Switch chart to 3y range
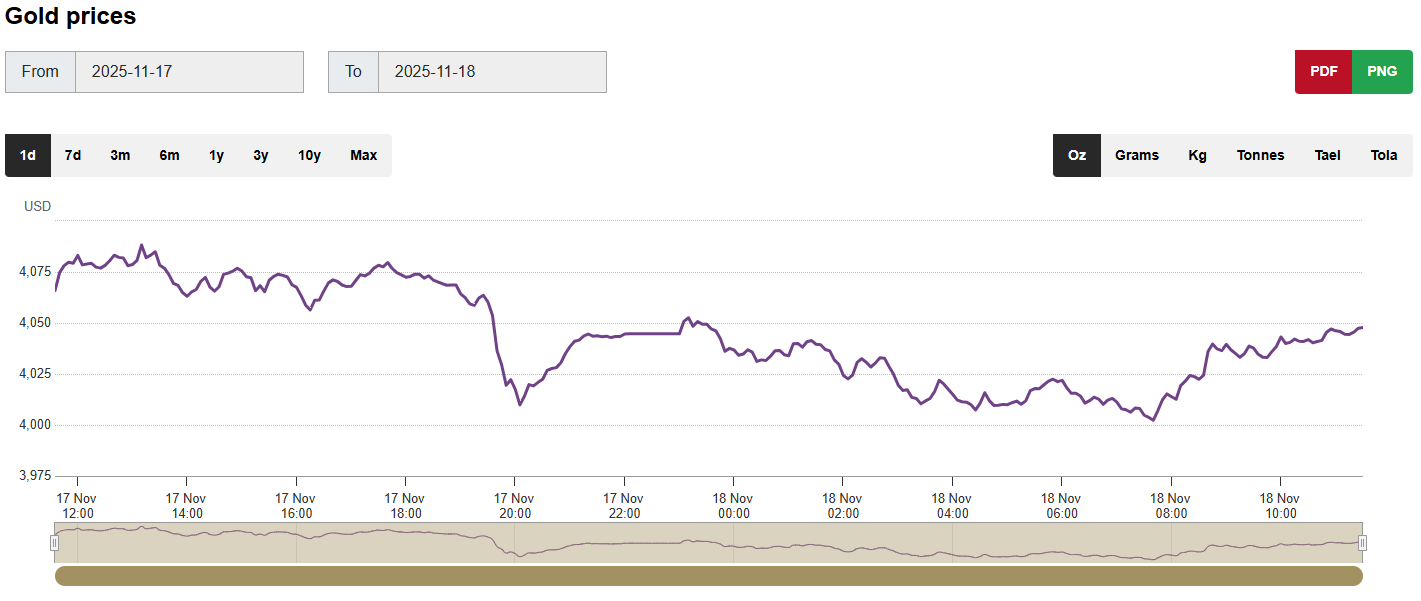Viewport: 1421px width, 601px height. [260, 156]
